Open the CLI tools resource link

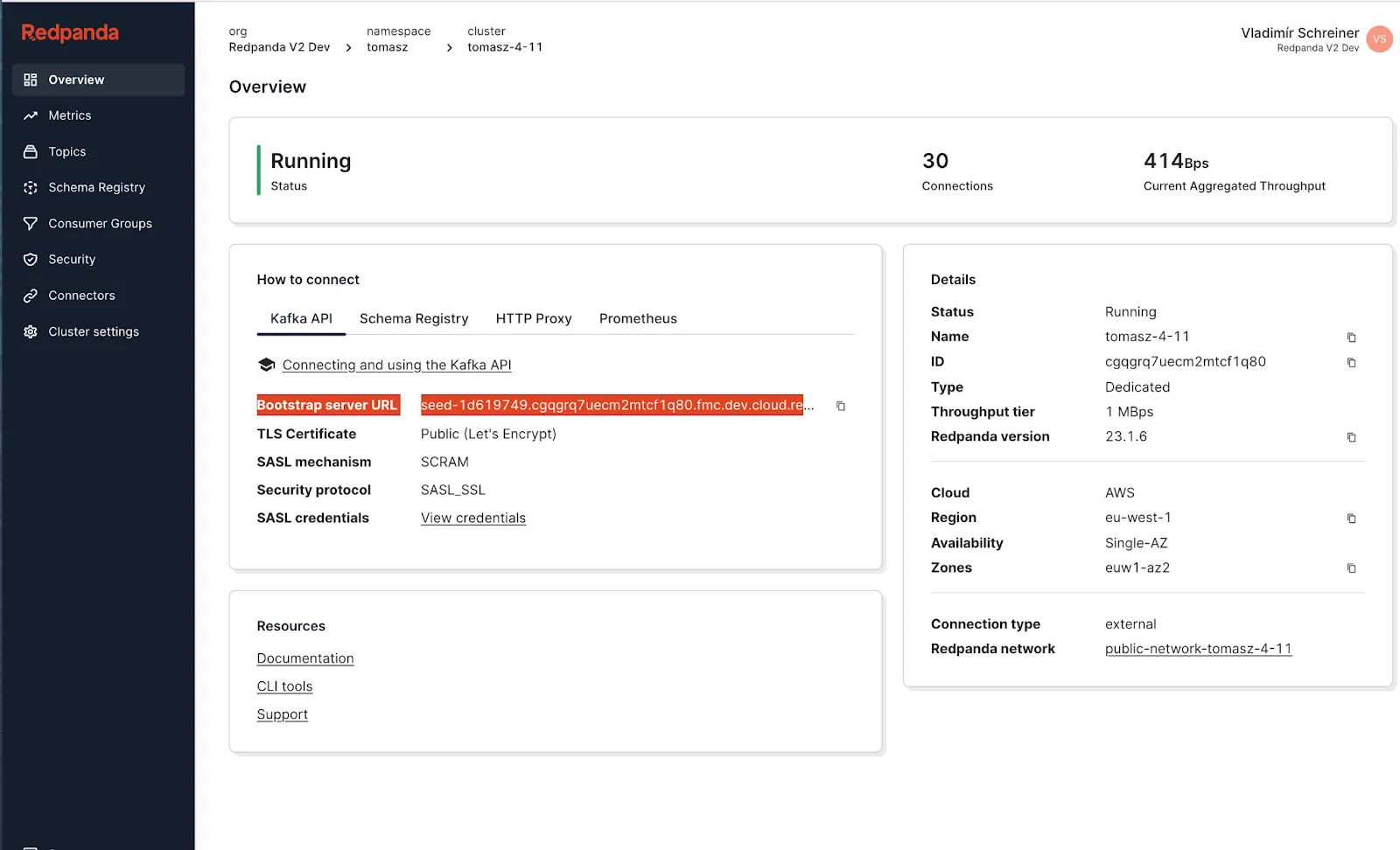(284, 686)
